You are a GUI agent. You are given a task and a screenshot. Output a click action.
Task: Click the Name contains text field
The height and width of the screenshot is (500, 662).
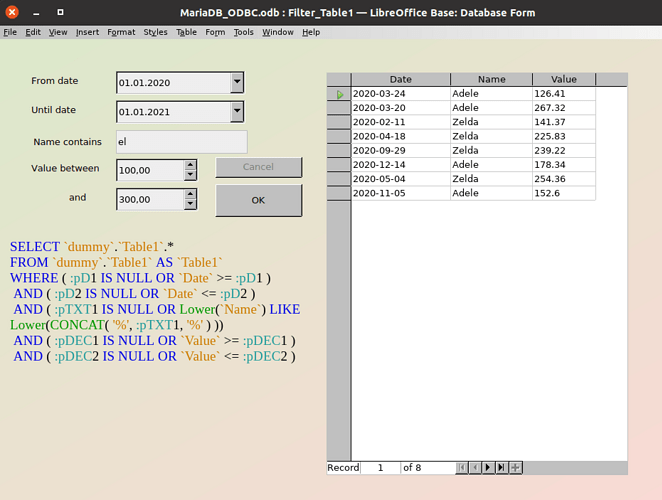click(181, 142)
